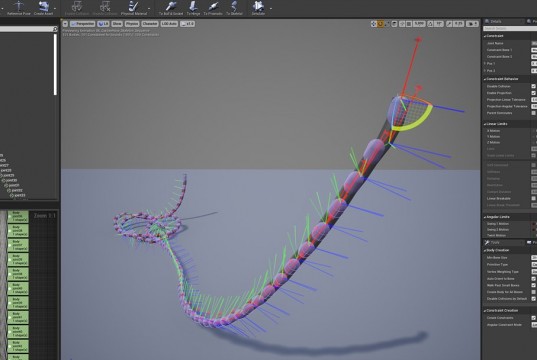Collapse the Angular Limits section
The image size is (537, 360).
click(x=485, y=217)
